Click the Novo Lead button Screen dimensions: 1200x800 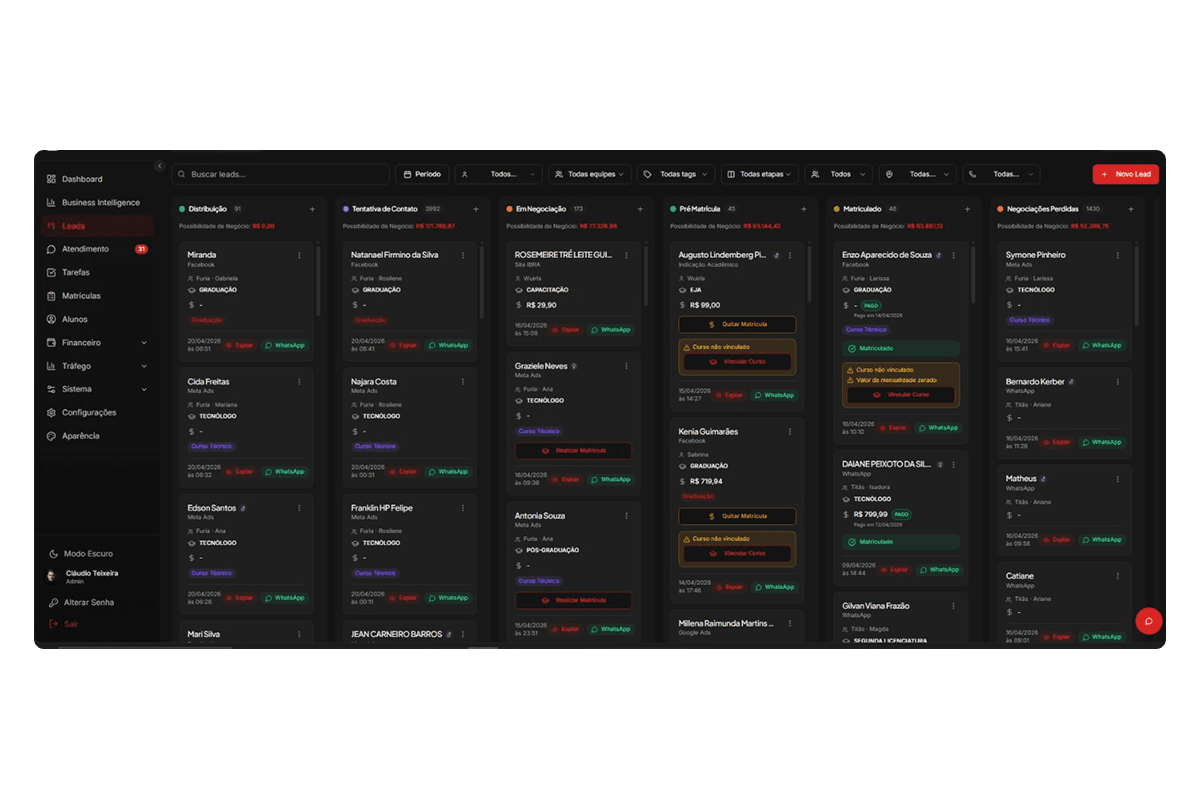1126,174
